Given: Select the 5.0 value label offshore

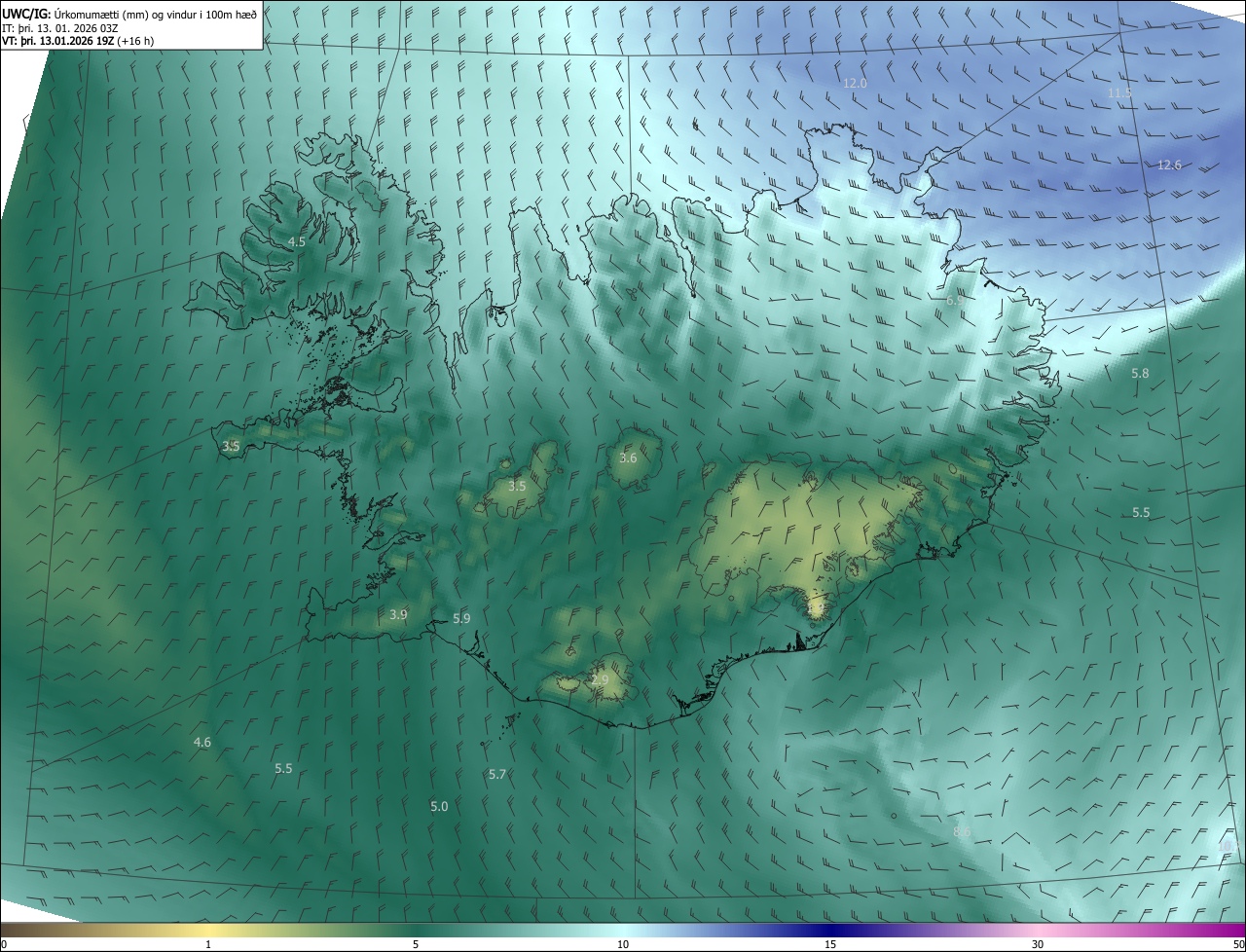Looking at the screenshot, I should (x=439, y=806).
